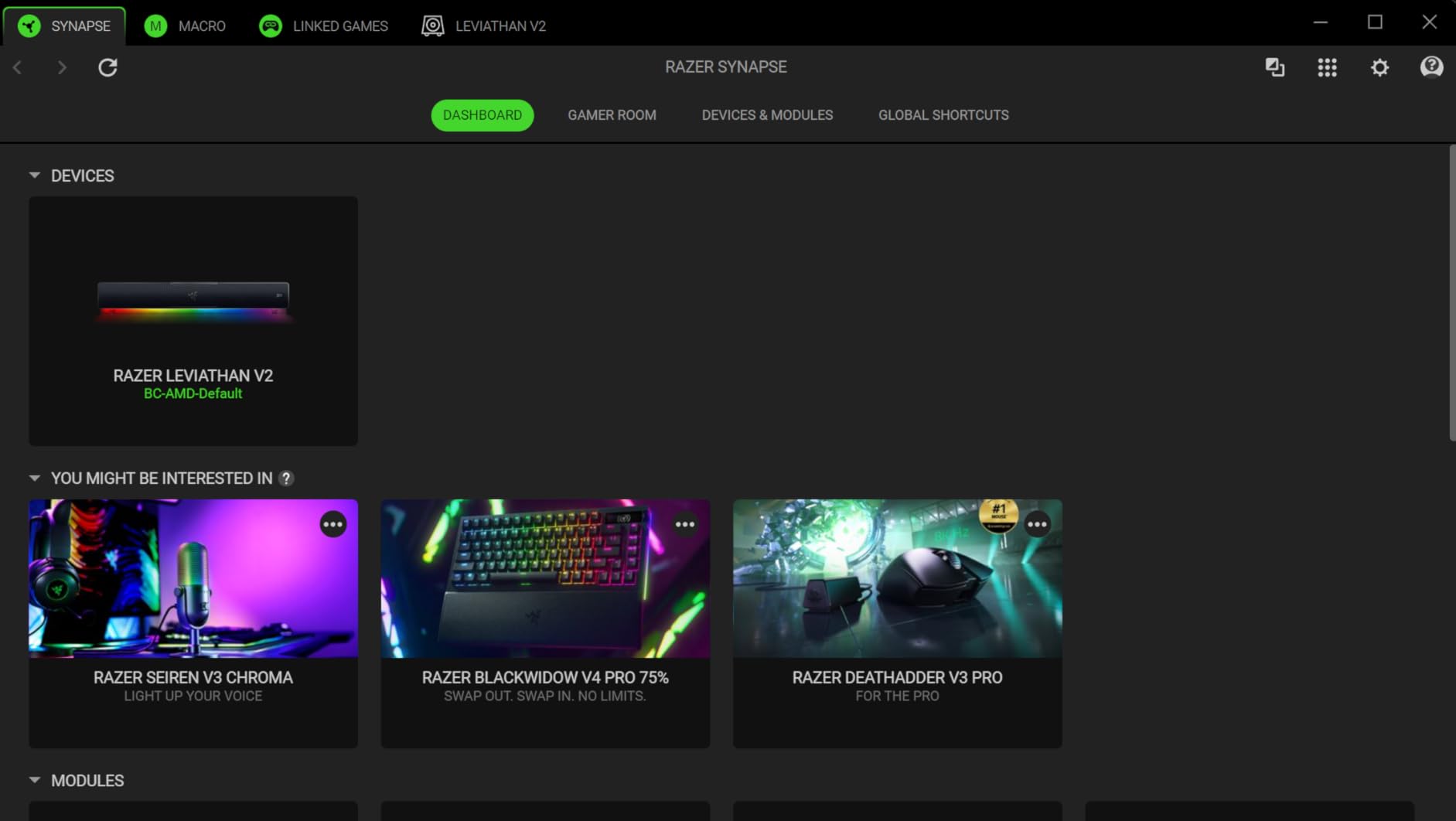Viewport: 1456px width, 821px height.
Task: Go back with the left arrow
Action: click(18, 67)
